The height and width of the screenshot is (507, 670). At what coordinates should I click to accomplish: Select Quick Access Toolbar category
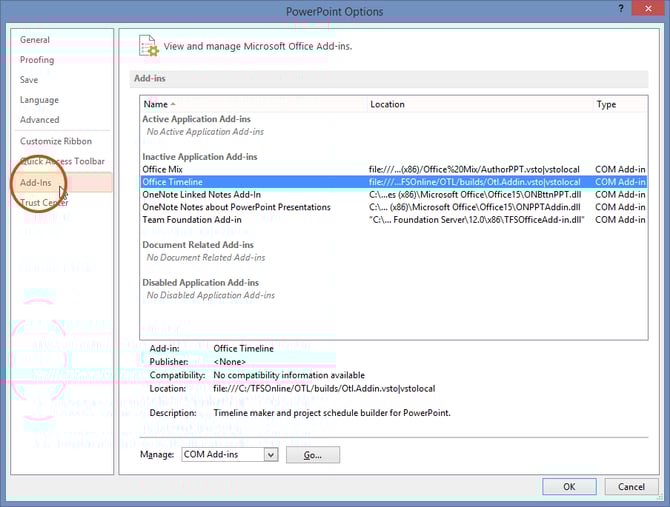tap(62, 161)
